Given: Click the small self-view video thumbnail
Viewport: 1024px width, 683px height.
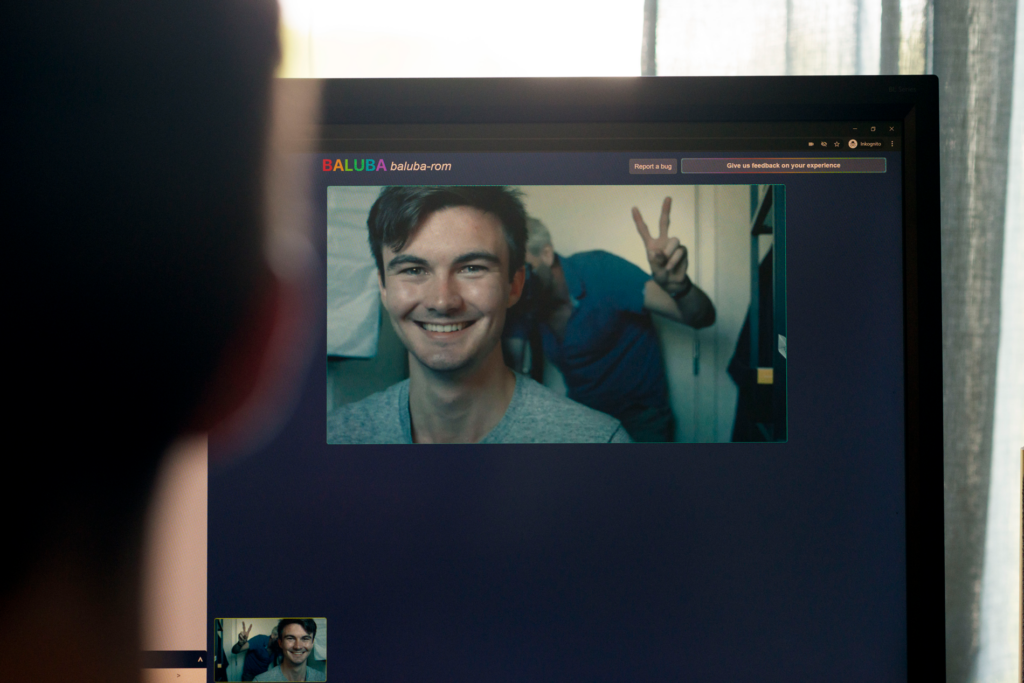Looking at the screenshot, I should click(270, 650).
